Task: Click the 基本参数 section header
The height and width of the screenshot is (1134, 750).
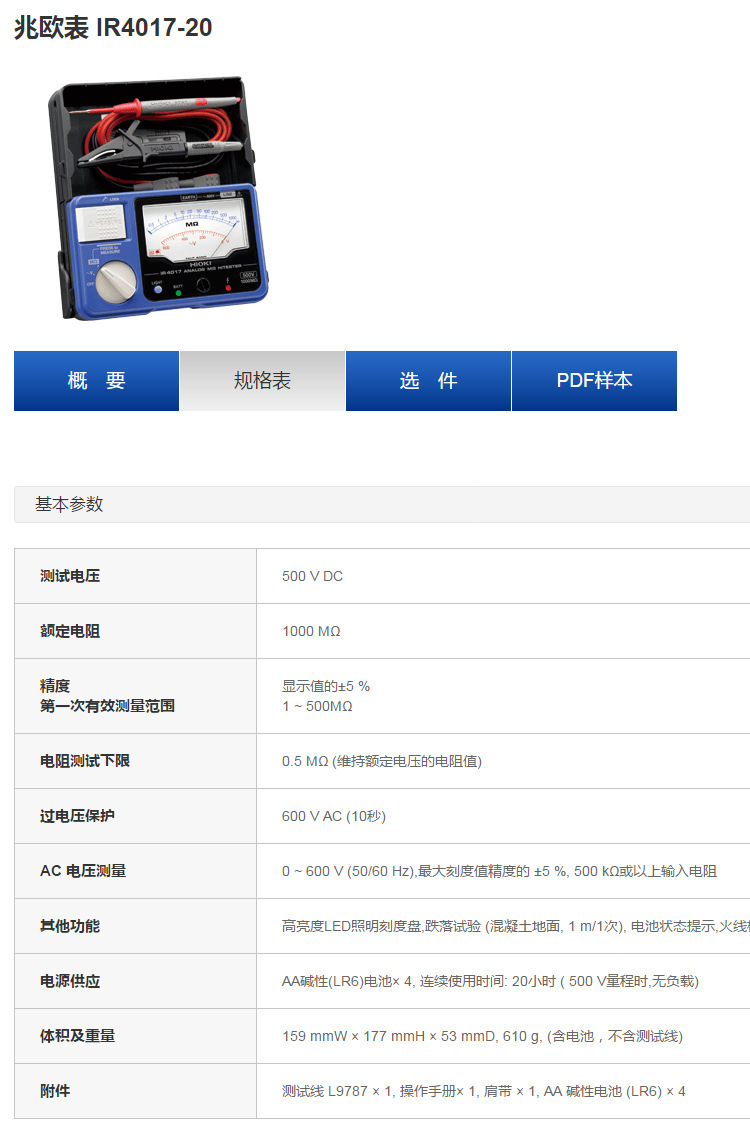Action: click(x=382, y=504)
